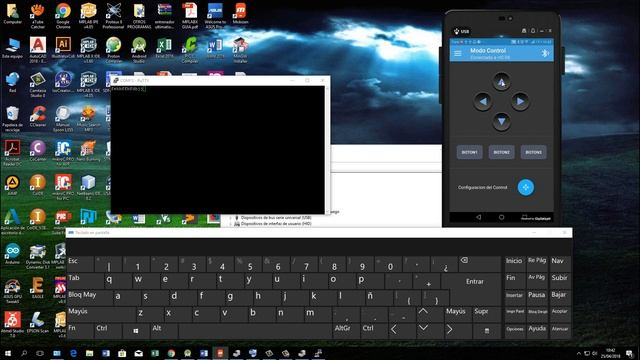Tap the down arrow on phone controller
The width and height of the screenshot is (640, 360).
pos(501,121)
